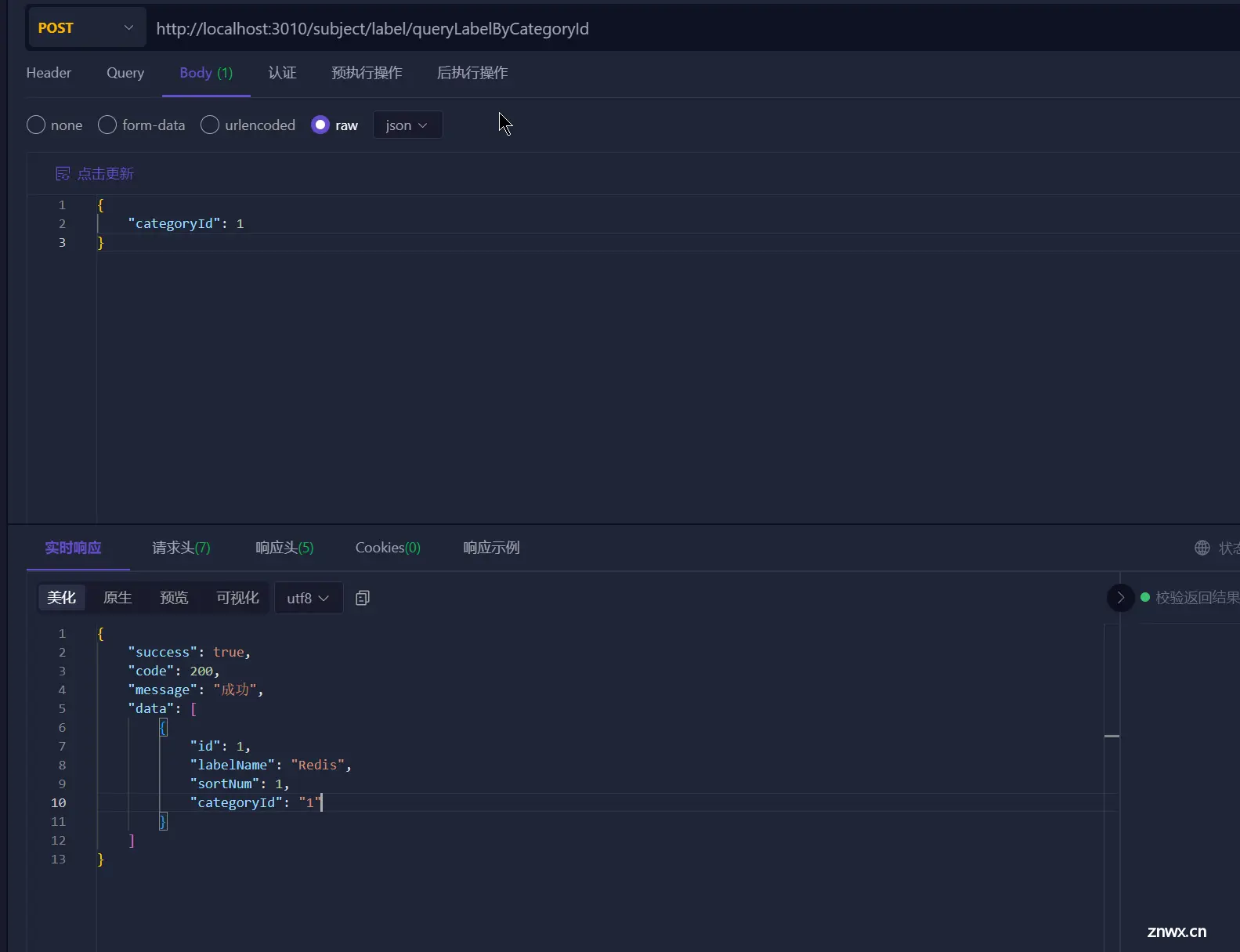This screenshot has height=952, width=1240.
Task: Click the "code": 200 response line
Action: pyautogui.click(x=173, y=671)
